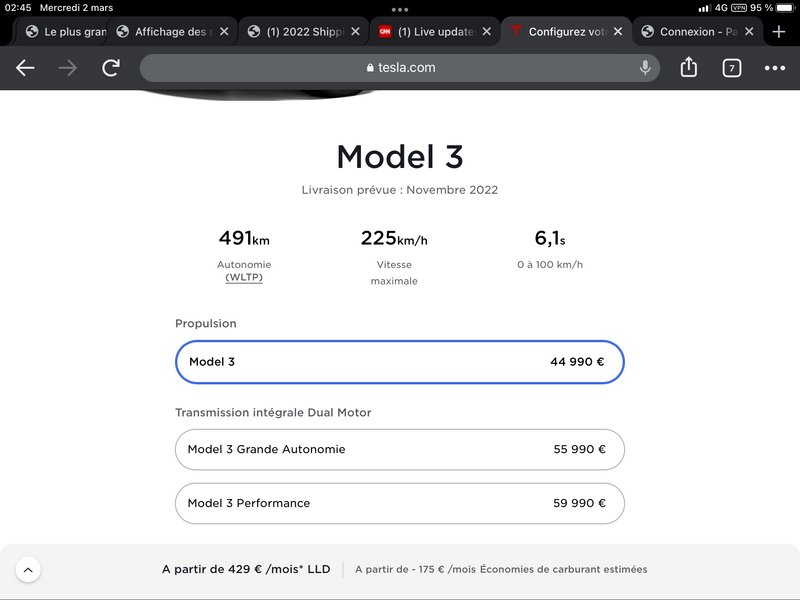
Task: Click 'Transmission intégrale Dual Motor' label
Action: [x=273, y=412]
